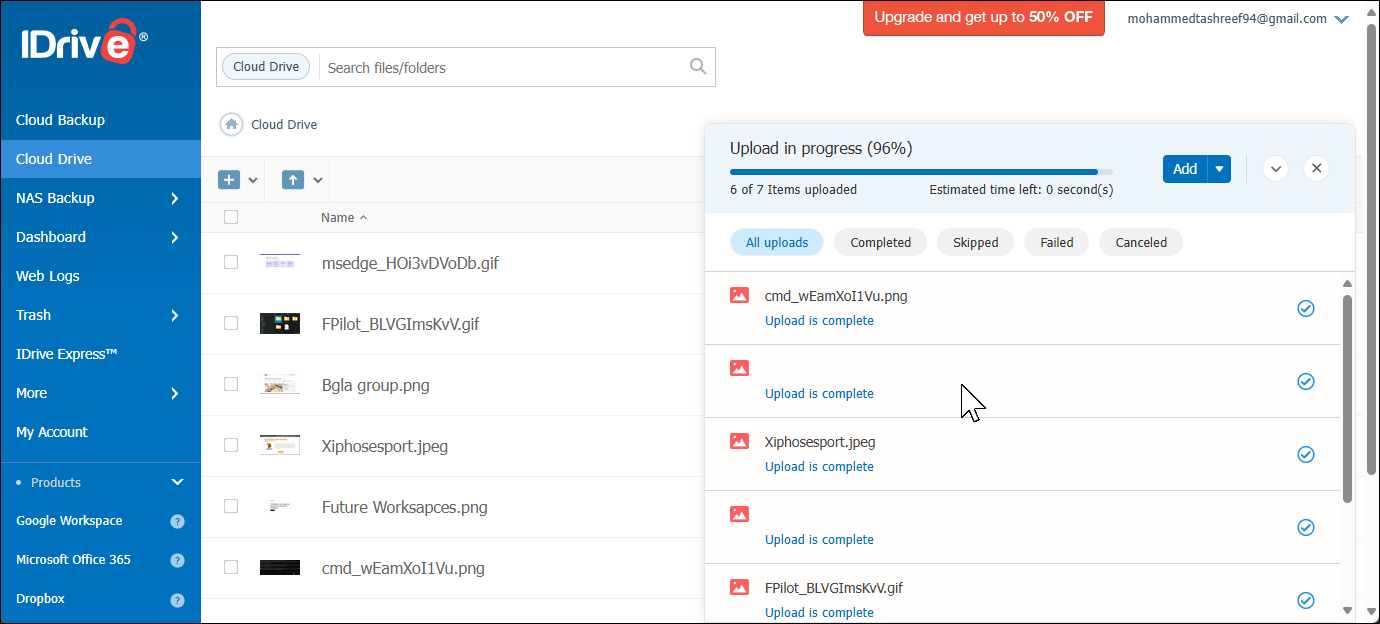Click image icon beside cmd_wEamXoI1Vu.png upload
Viewport: 1380px width, 624px height.
[x=739, y=295]
